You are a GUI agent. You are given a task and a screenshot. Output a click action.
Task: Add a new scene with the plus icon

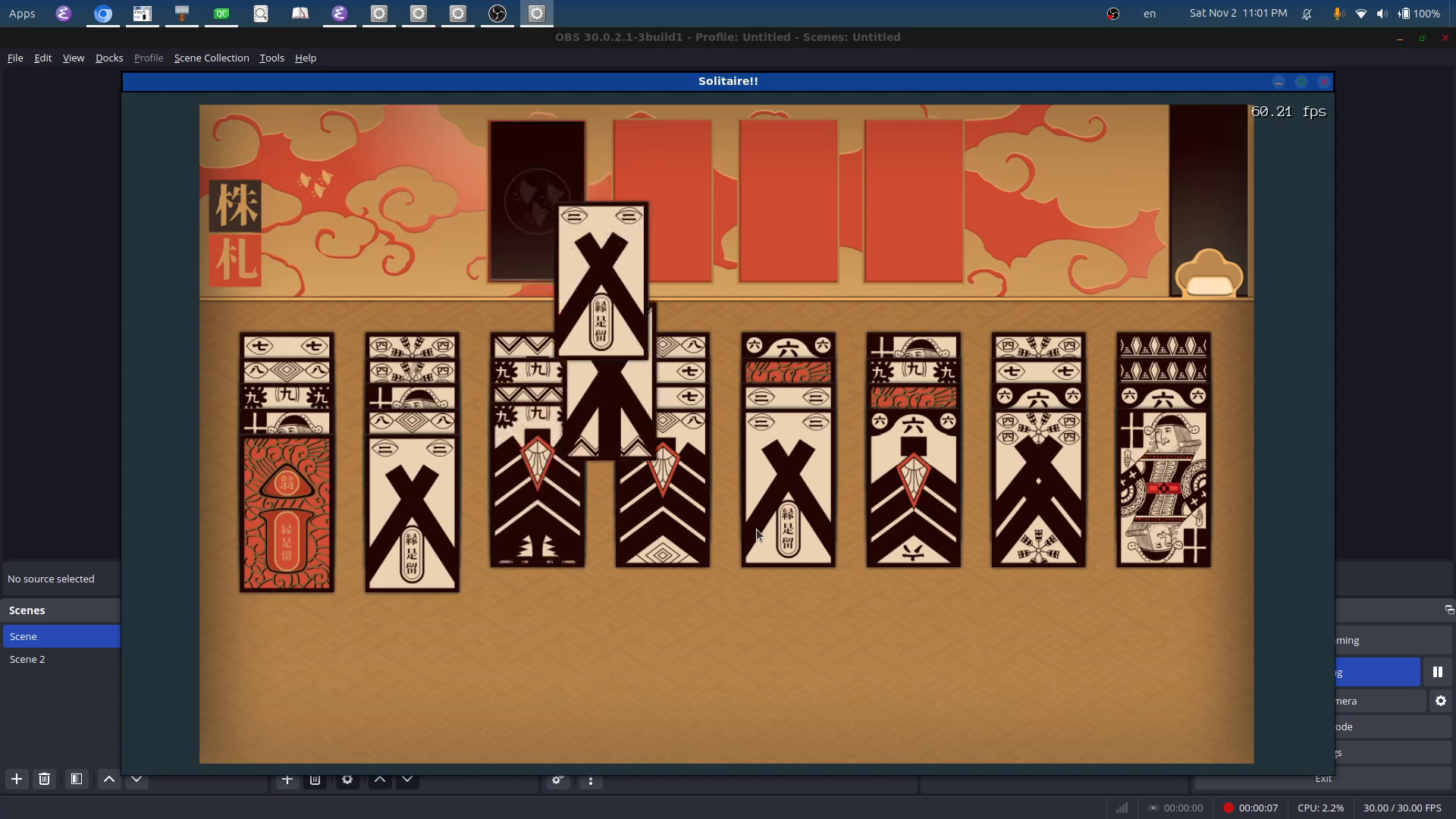[17, 779]
